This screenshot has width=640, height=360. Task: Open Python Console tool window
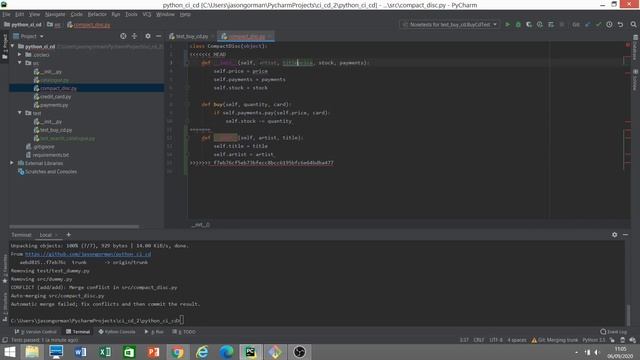117,332
